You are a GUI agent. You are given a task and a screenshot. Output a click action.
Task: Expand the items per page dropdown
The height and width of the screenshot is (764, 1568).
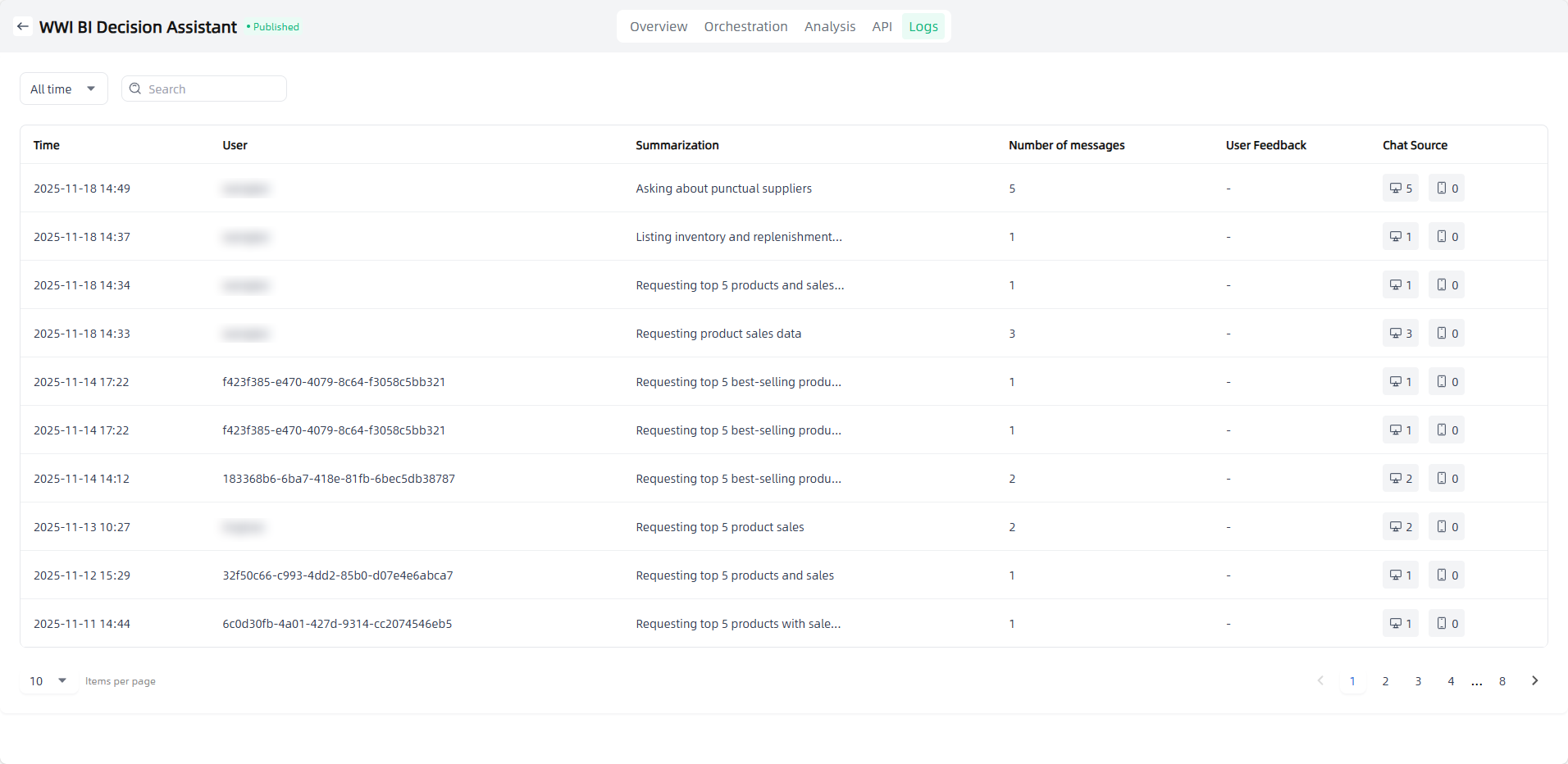[48, 680]
